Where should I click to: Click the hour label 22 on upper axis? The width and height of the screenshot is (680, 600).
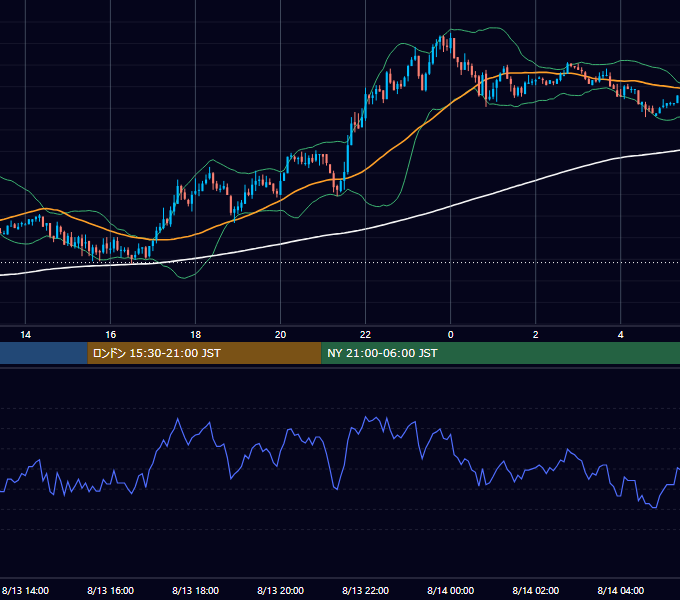coord(366,335)
